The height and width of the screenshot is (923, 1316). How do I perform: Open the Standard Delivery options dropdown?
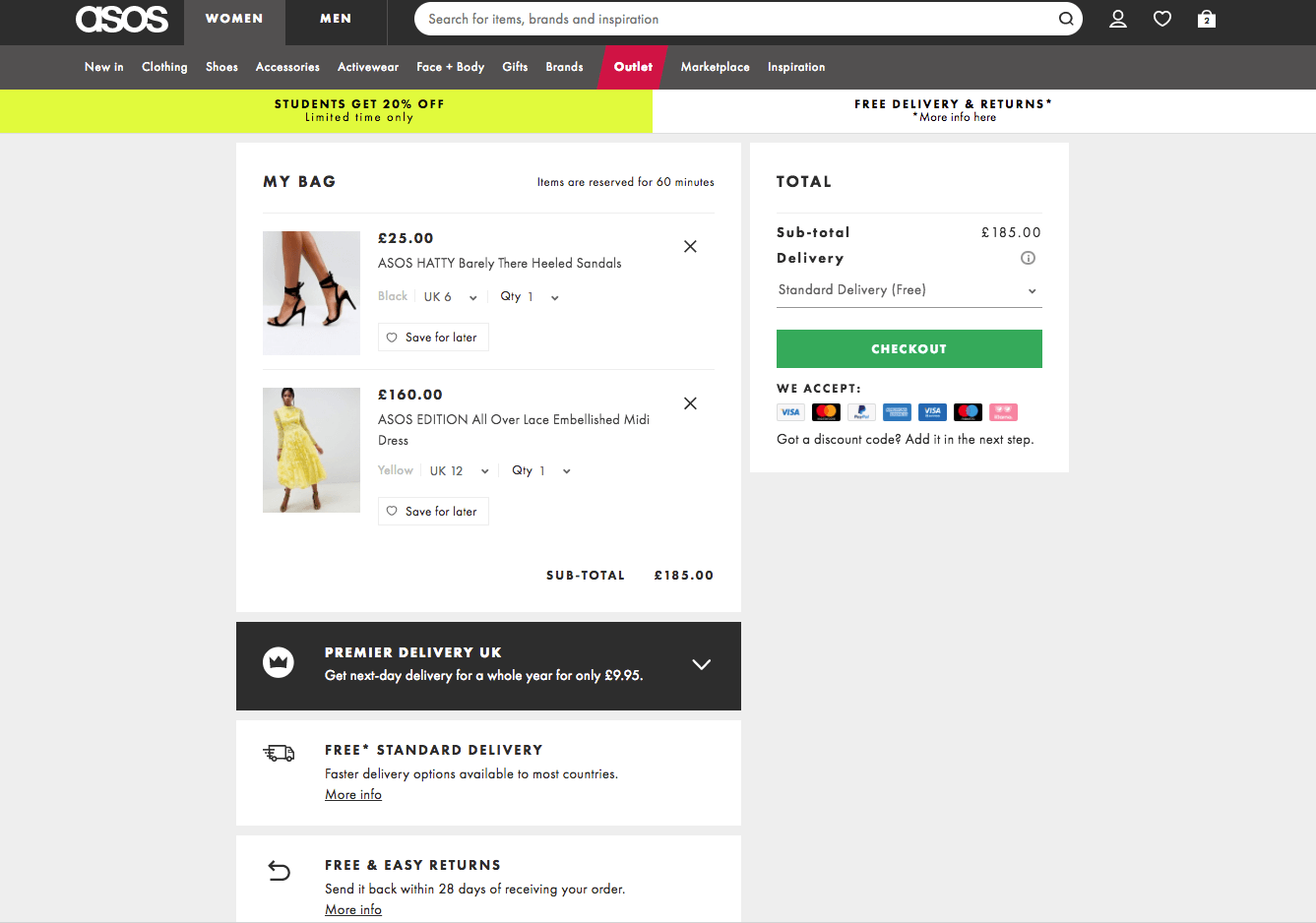[x=908, y=290]
